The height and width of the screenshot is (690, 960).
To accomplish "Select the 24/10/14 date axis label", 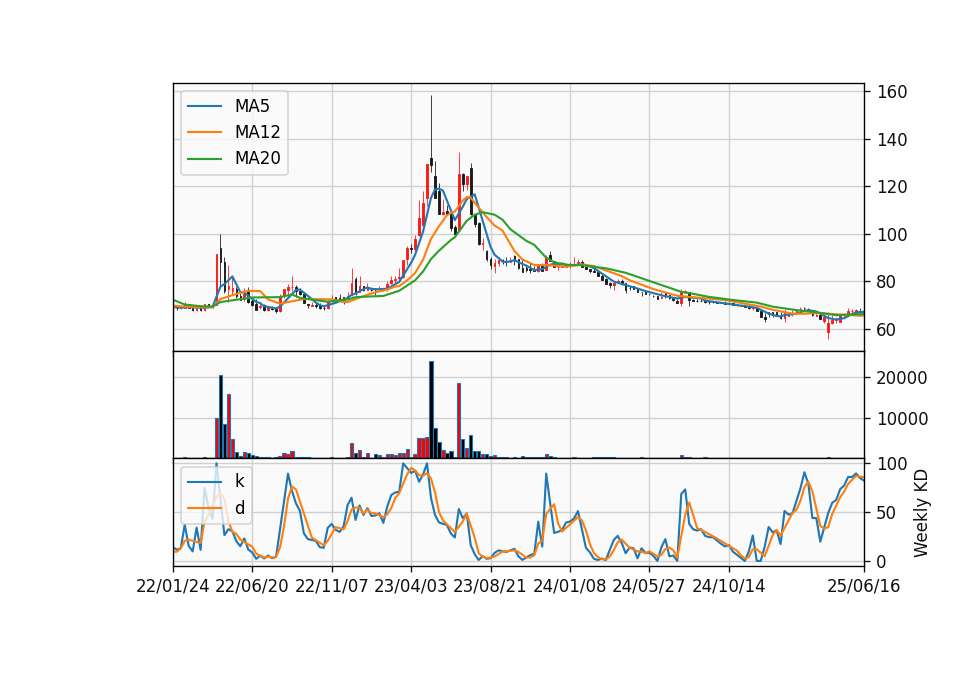I will click(729, 587).
